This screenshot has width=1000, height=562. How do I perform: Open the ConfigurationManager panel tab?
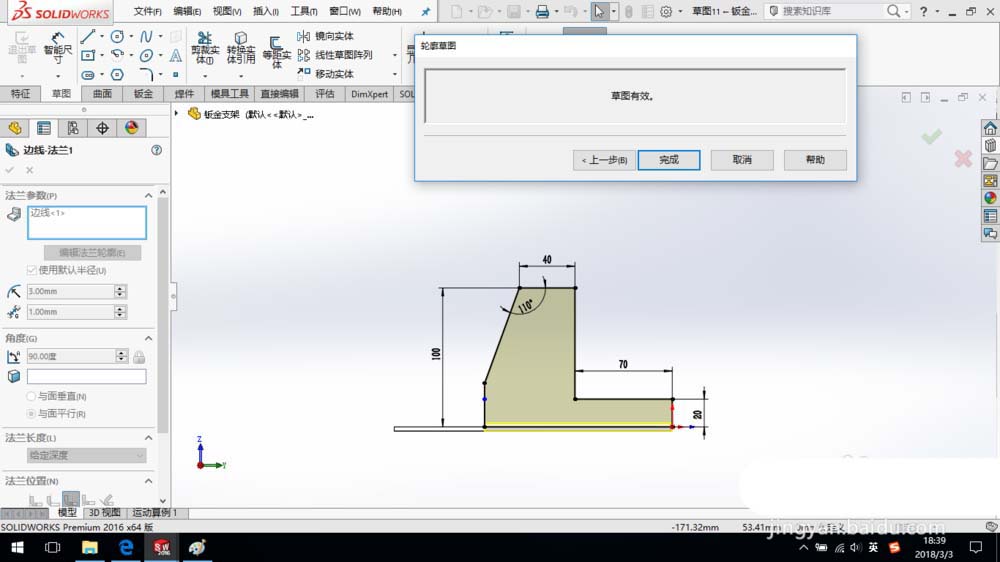[73, 128]
